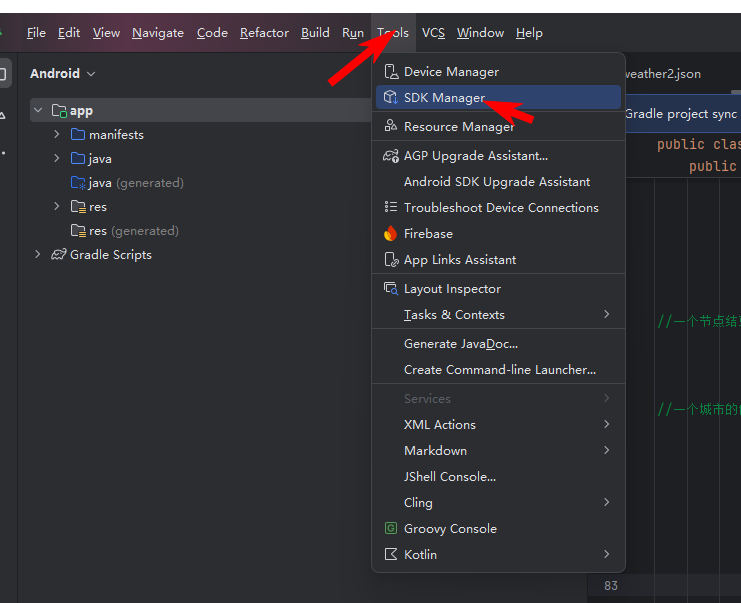
Task: Click the app module folder icon
Action: pyautogui.click(x=59, y=111)
